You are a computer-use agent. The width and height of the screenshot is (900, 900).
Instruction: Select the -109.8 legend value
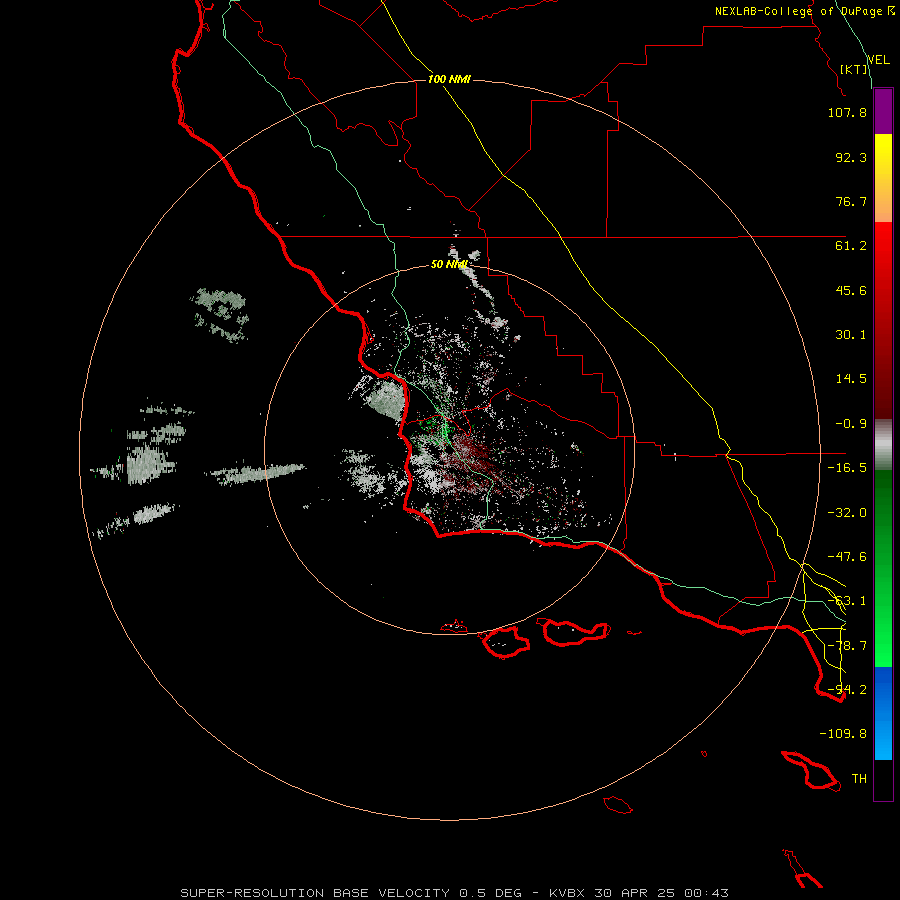click(843, 734)
